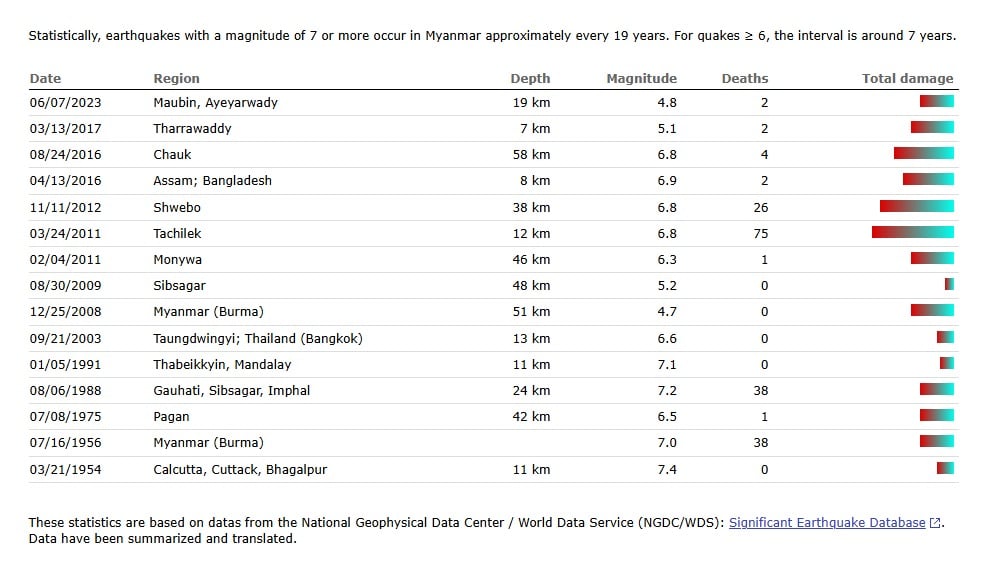
Task: Click the 6.3 magnitude value
Action: coord(667,260)
